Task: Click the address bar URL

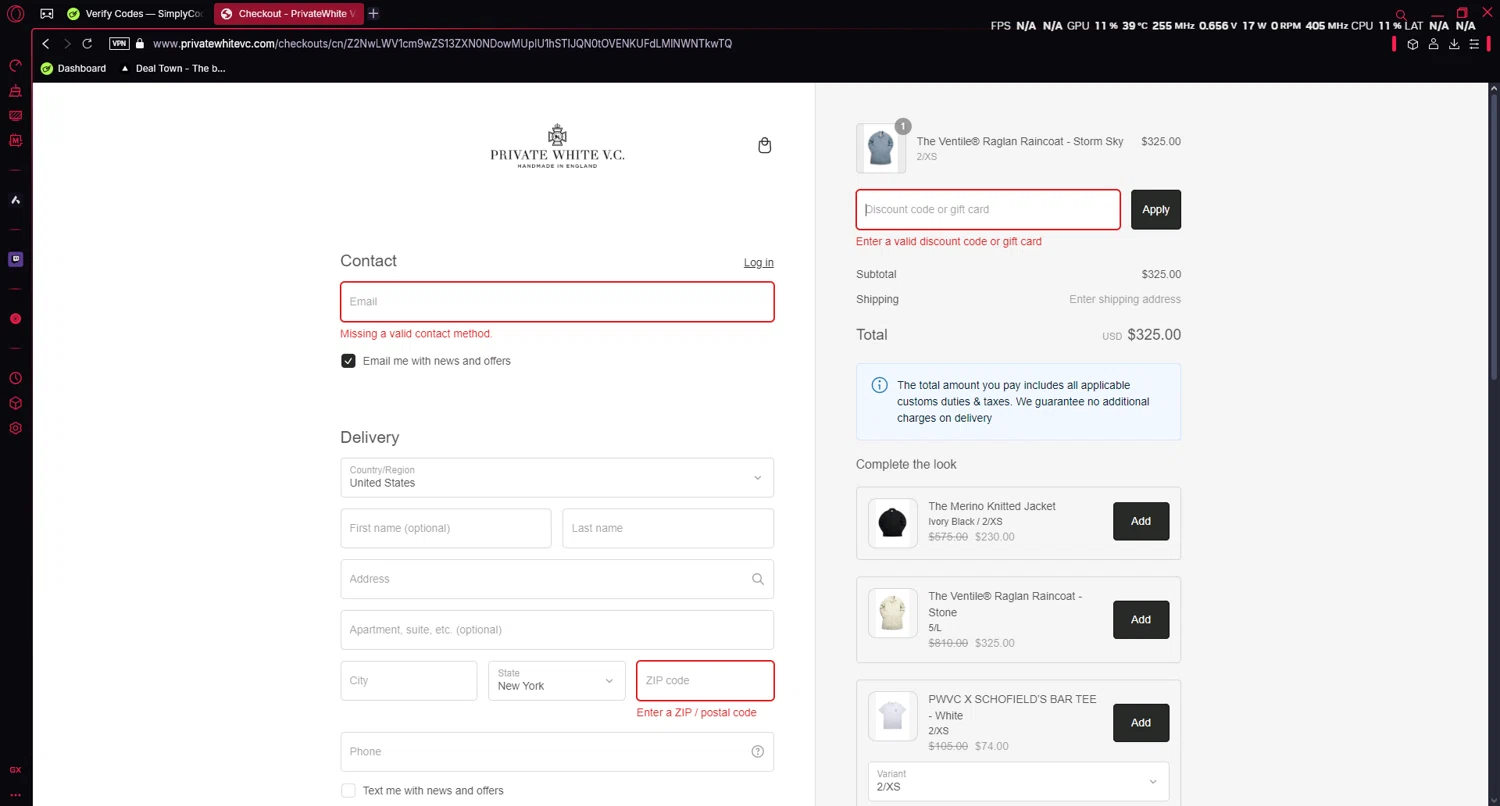Action: click(442, 44)
